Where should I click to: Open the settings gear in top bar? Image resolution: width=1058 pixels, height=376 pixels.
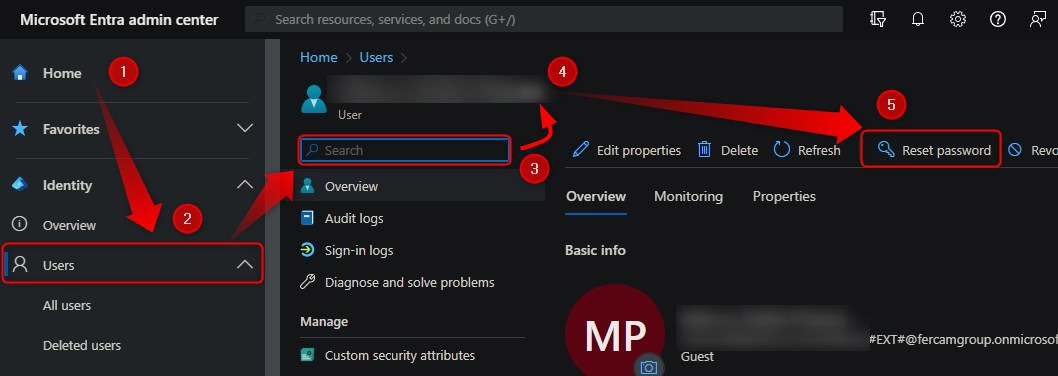tap(957, 19)
